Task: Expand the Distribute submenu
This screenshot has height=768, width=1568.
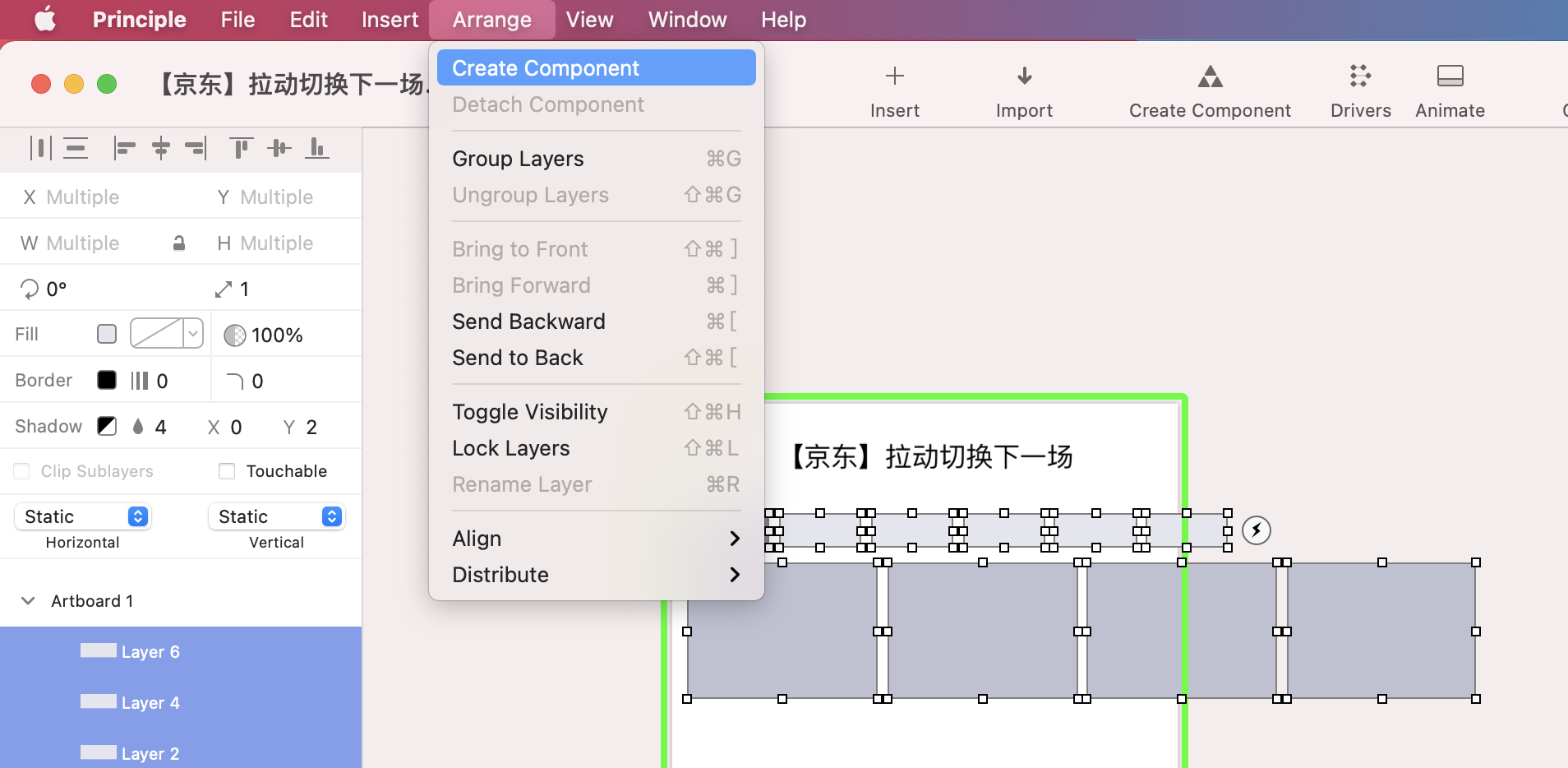Action: (597, 575)
